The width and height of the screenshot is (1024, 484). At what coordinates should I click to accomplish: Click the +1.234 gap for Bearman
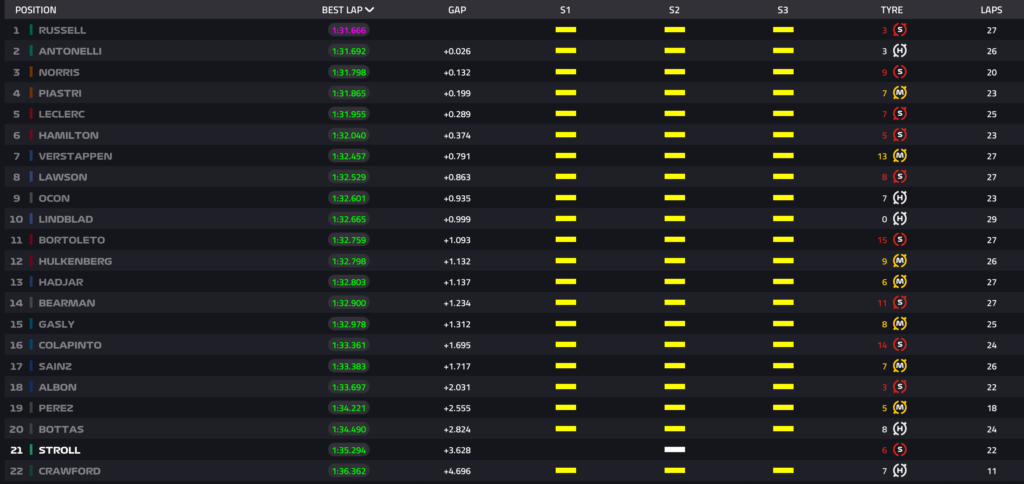point(457,303)
